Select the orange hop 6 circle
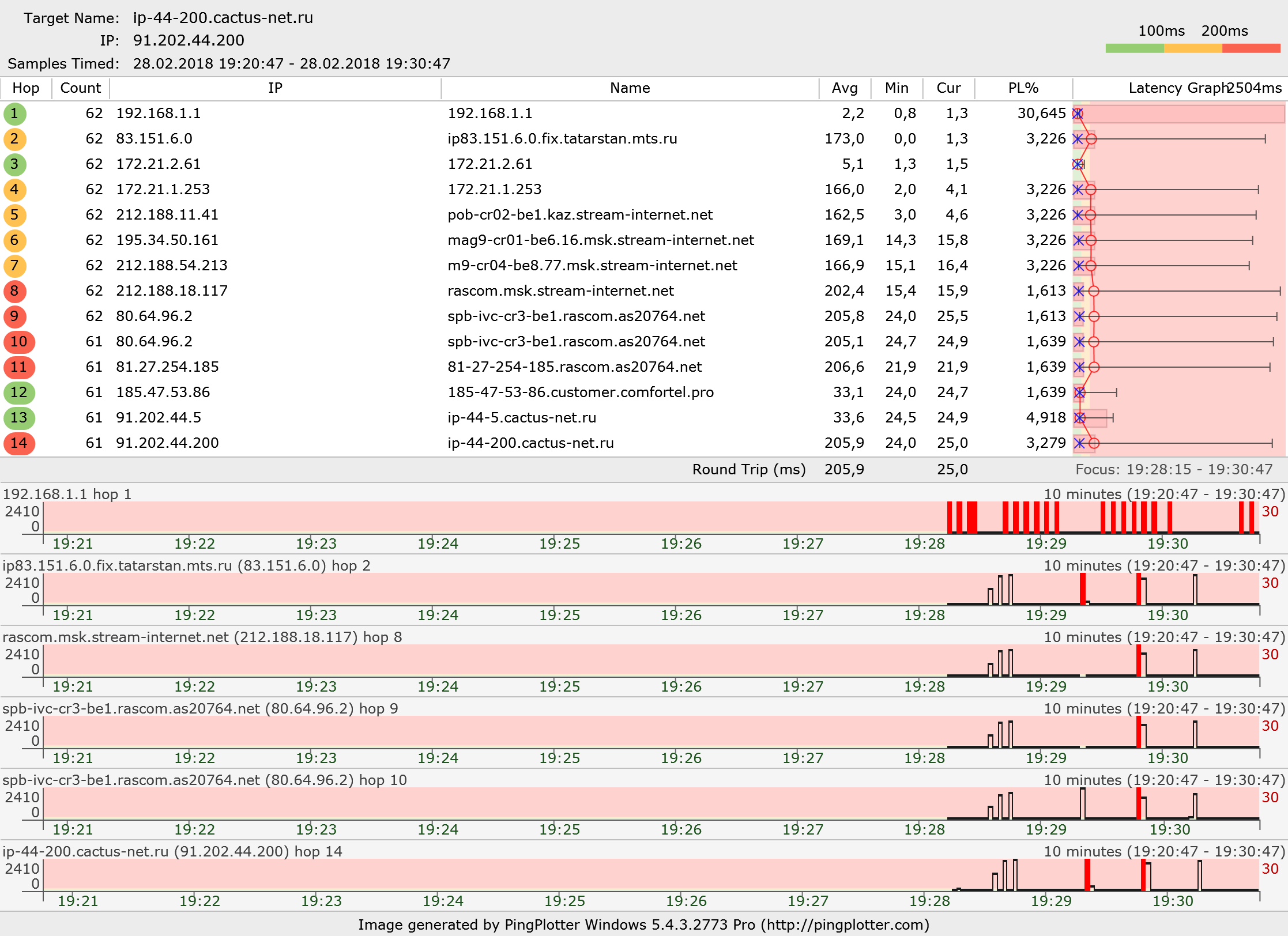Screen dimensions: 1288x936 14,240
